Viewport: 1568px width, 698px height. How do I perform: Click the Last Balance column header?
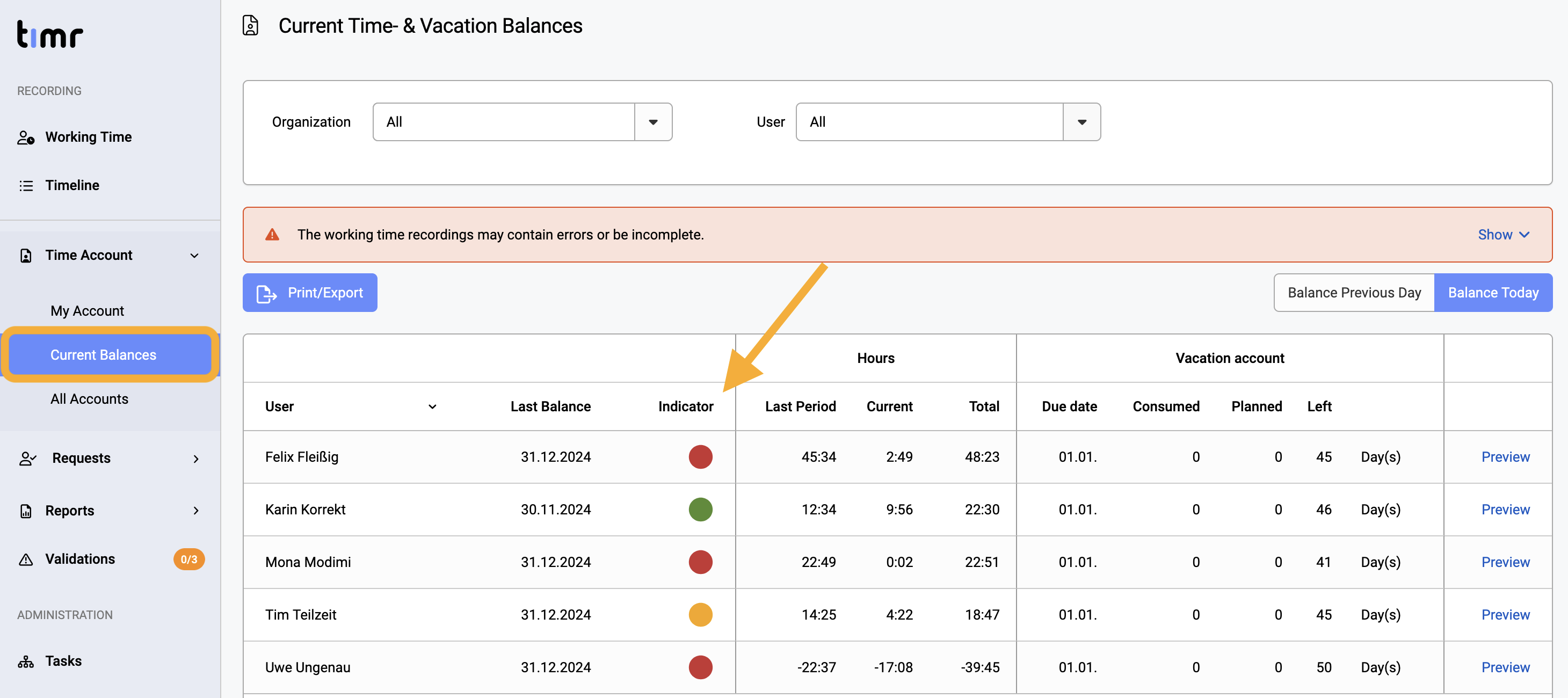point(550,407)
